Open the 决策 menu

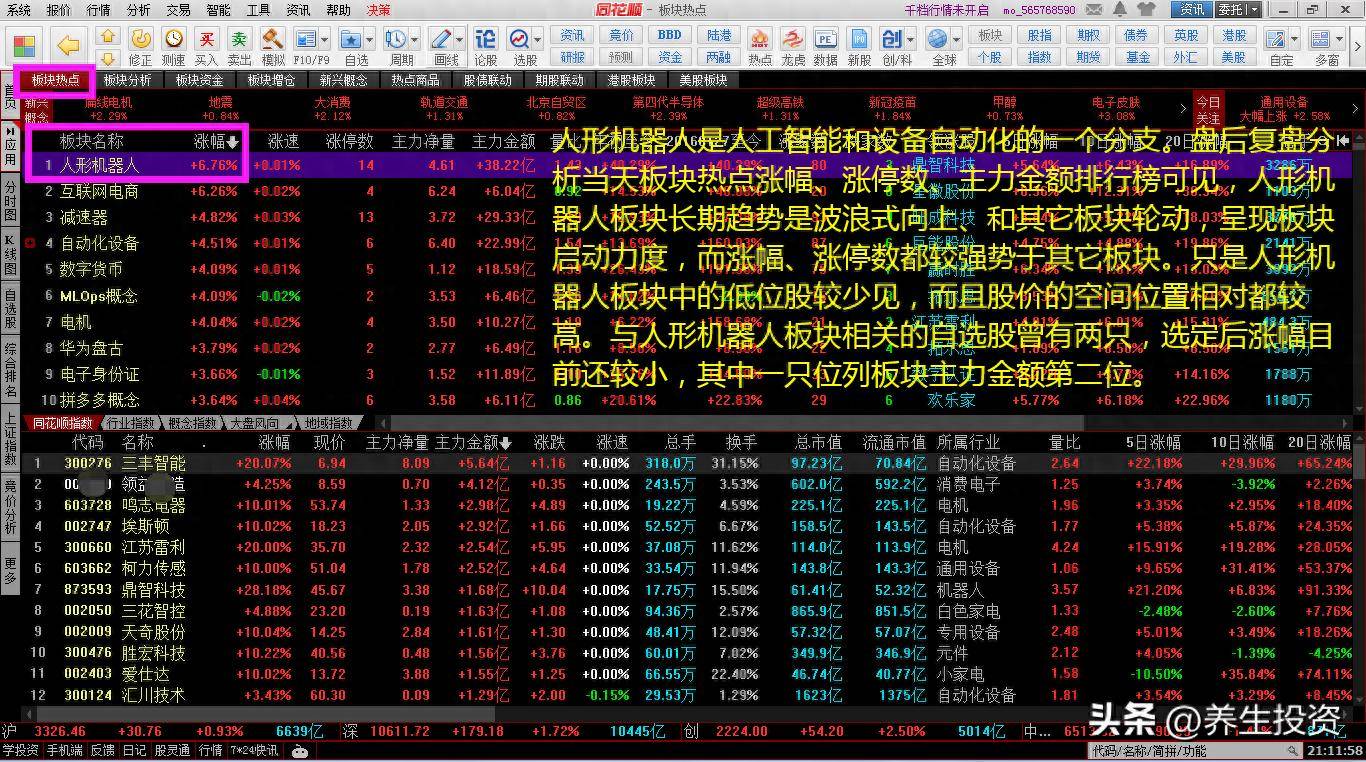pos(378,10)
